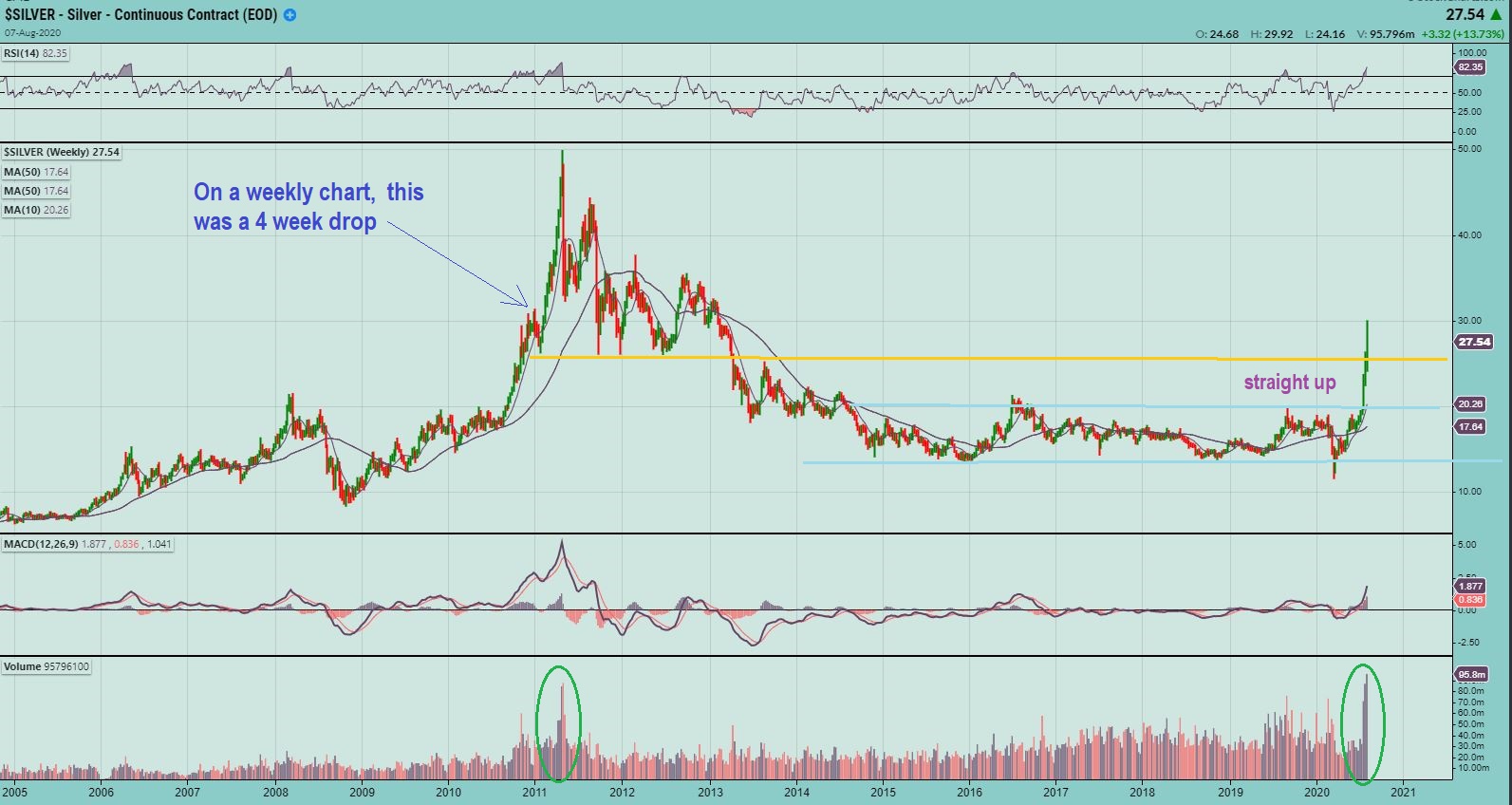Image resolution: width=1512 pixels, height=805 pixels.
Task: Click the 2007 label on the time axis
Action: point(187,793)
